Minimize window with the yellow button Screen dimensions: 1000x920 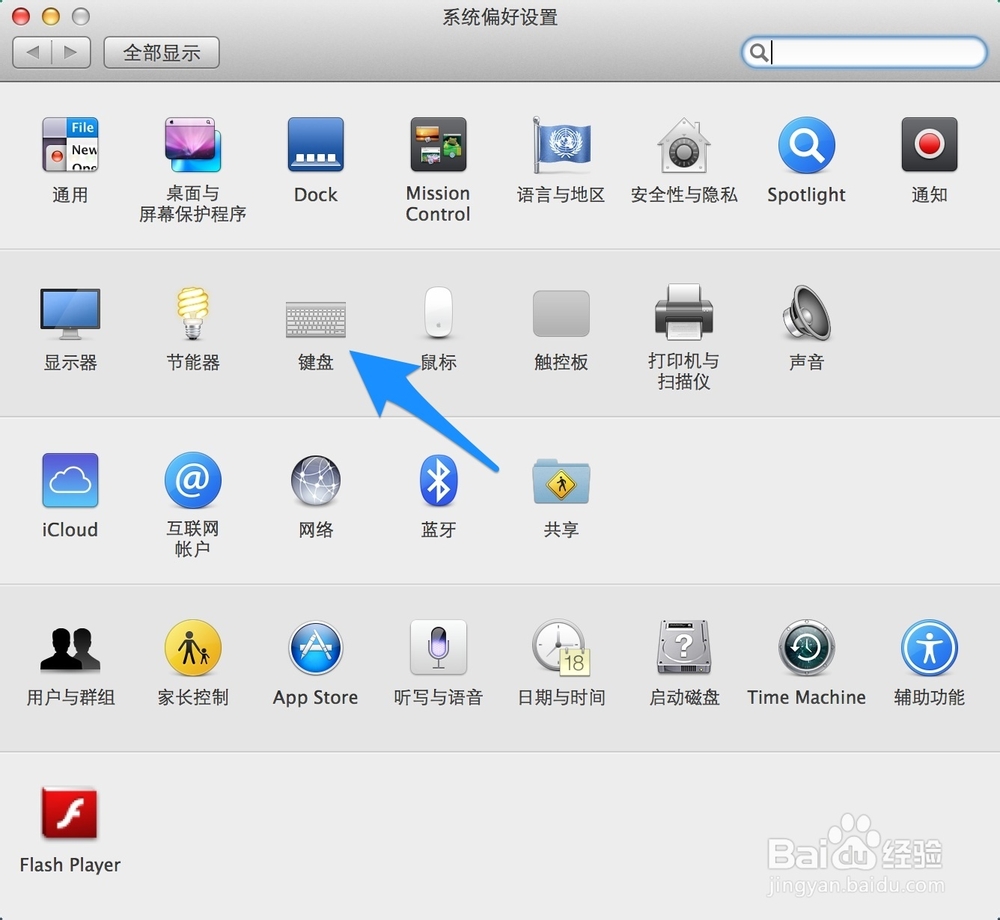point(51,16)
